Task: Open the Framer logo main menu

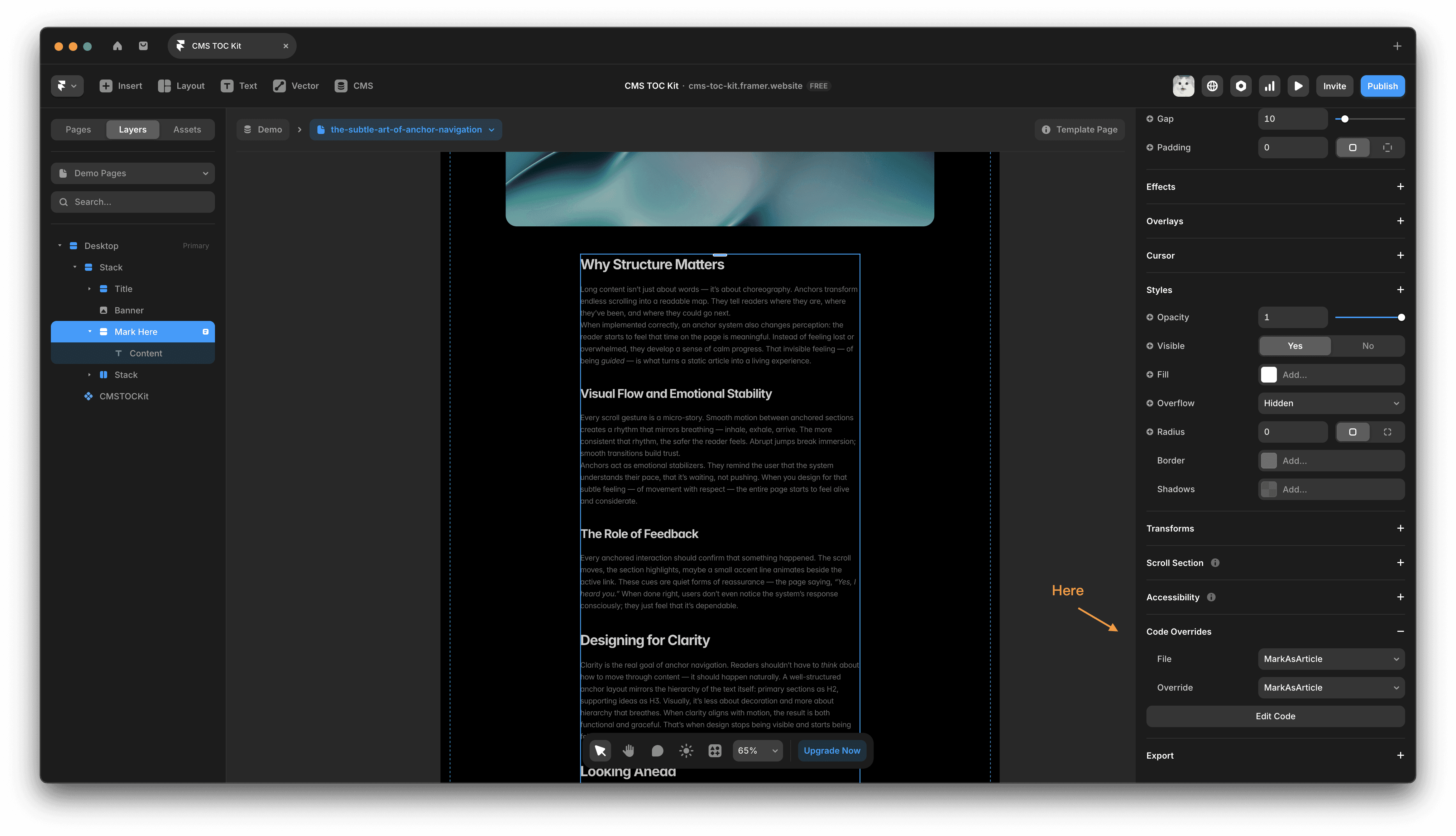Action: [67, 86]
